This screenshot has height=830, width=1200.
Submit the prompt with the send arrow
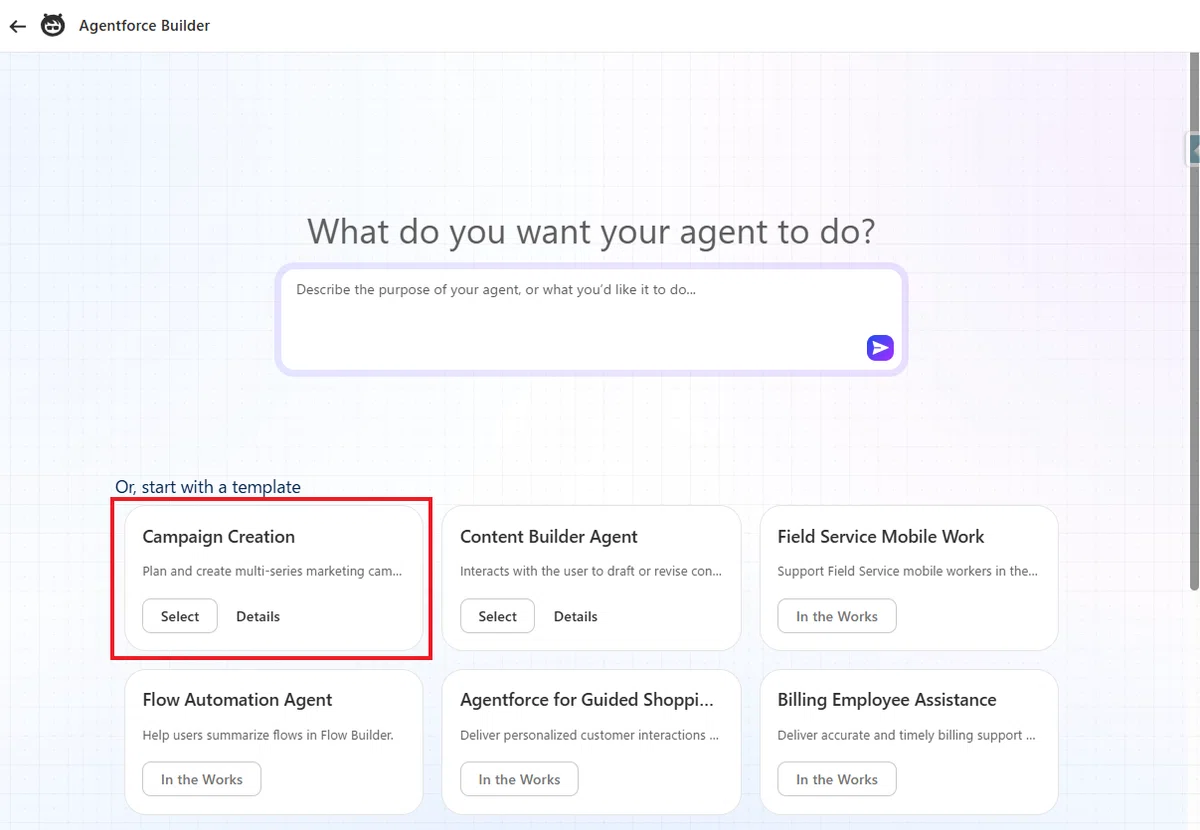[880, 347]
